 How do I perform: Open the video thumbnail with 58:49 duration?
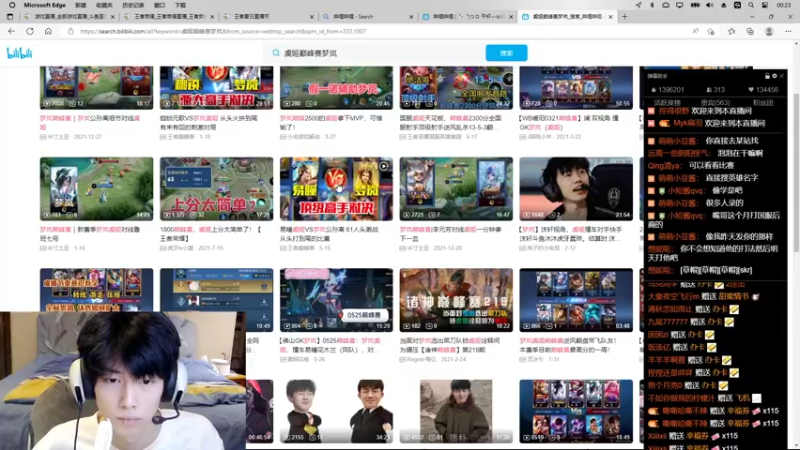(576, 411)
